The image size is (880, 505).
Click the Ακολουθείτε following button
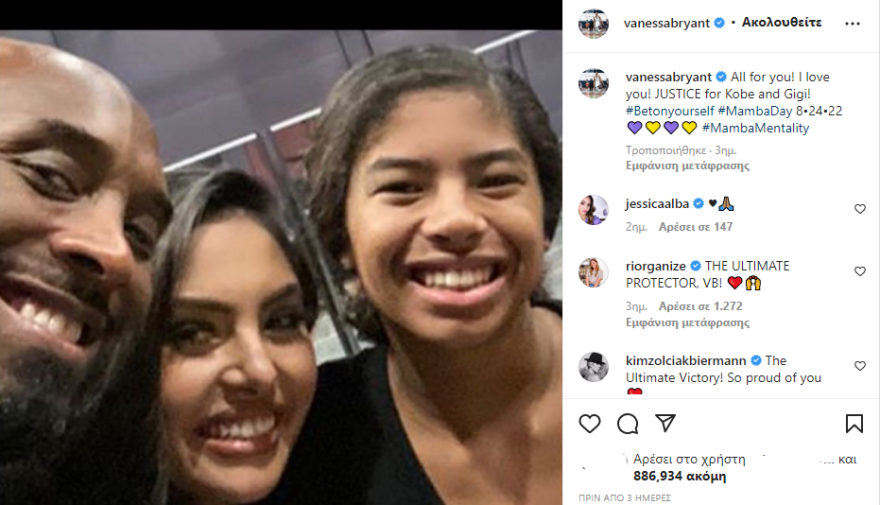point(782,22)
